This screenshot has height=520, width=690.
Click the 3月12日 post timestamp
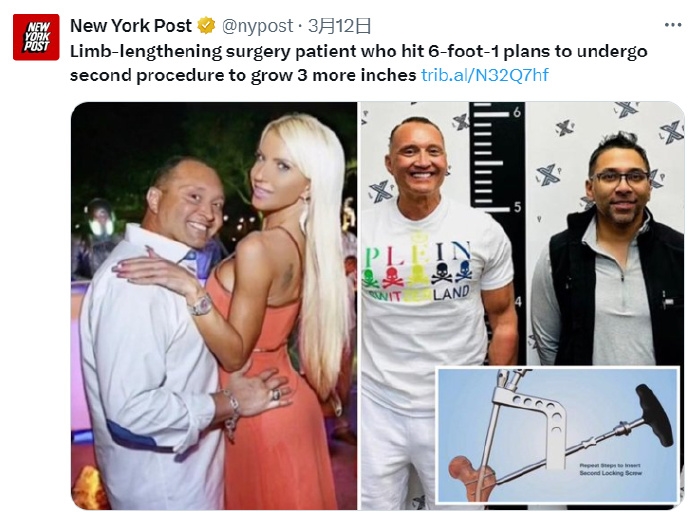click(339, 26)
